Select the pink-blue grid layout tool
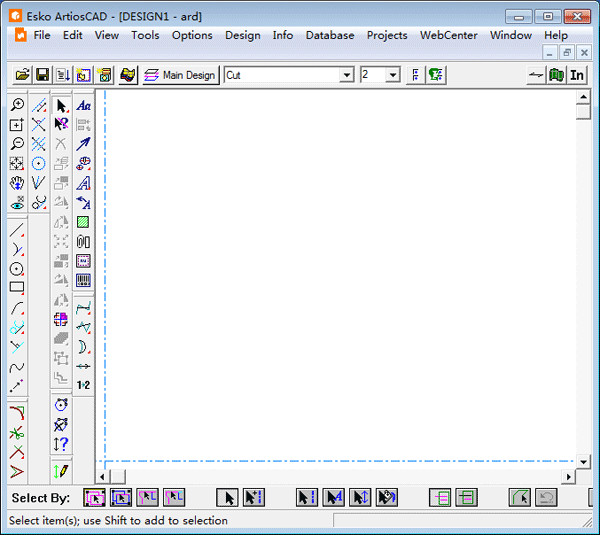 coord(61,319)
